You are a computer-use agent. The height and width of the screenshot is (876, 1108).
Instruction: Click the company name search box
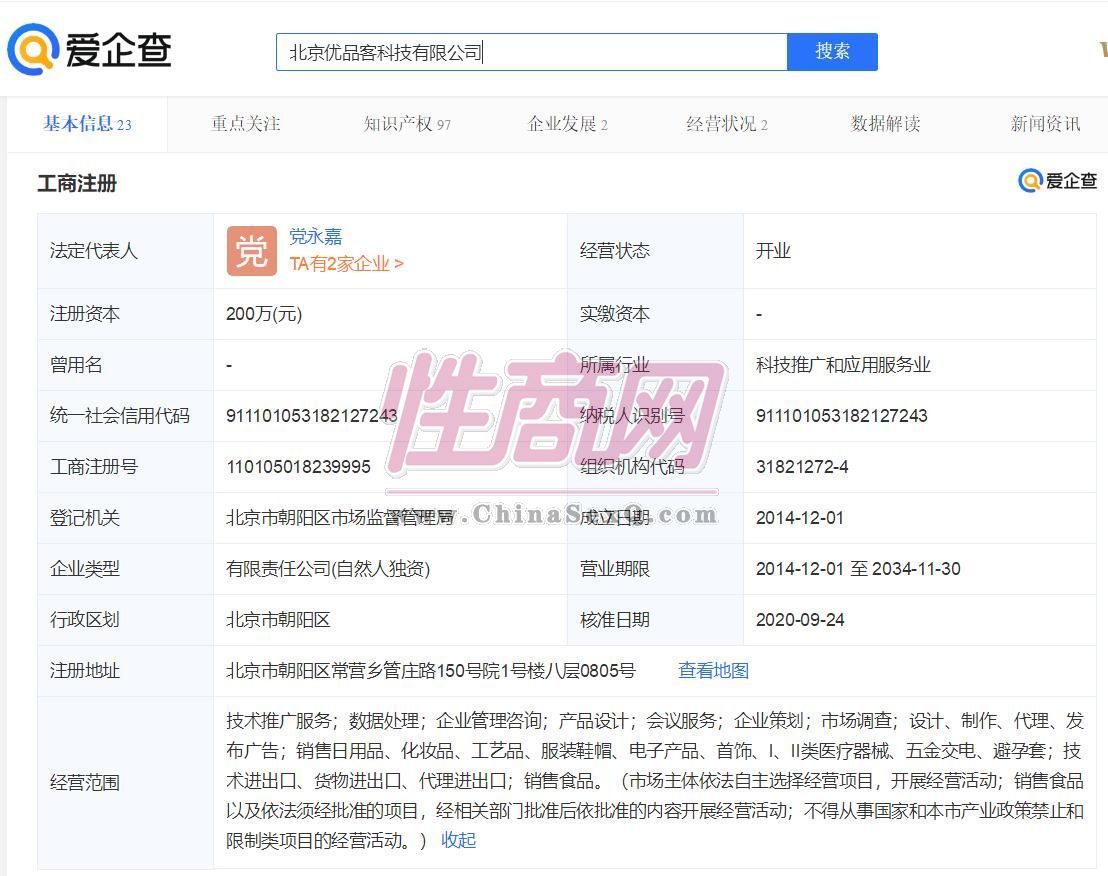531,52
